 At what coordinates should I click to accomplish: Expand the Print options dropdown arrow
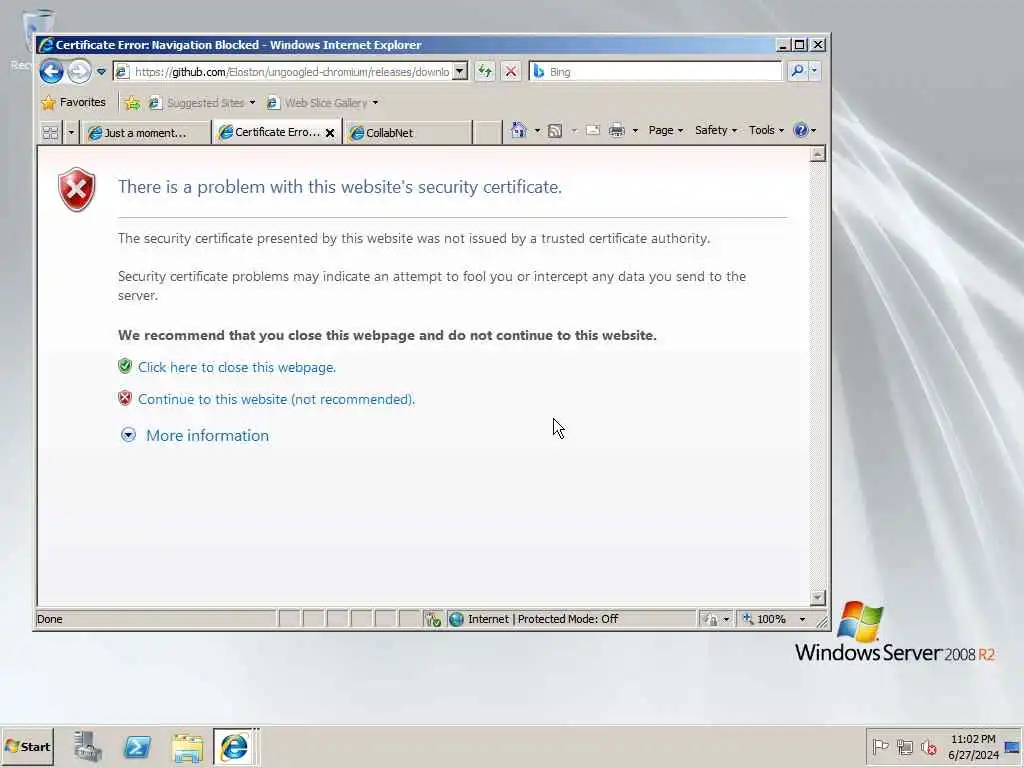(635, 131)
